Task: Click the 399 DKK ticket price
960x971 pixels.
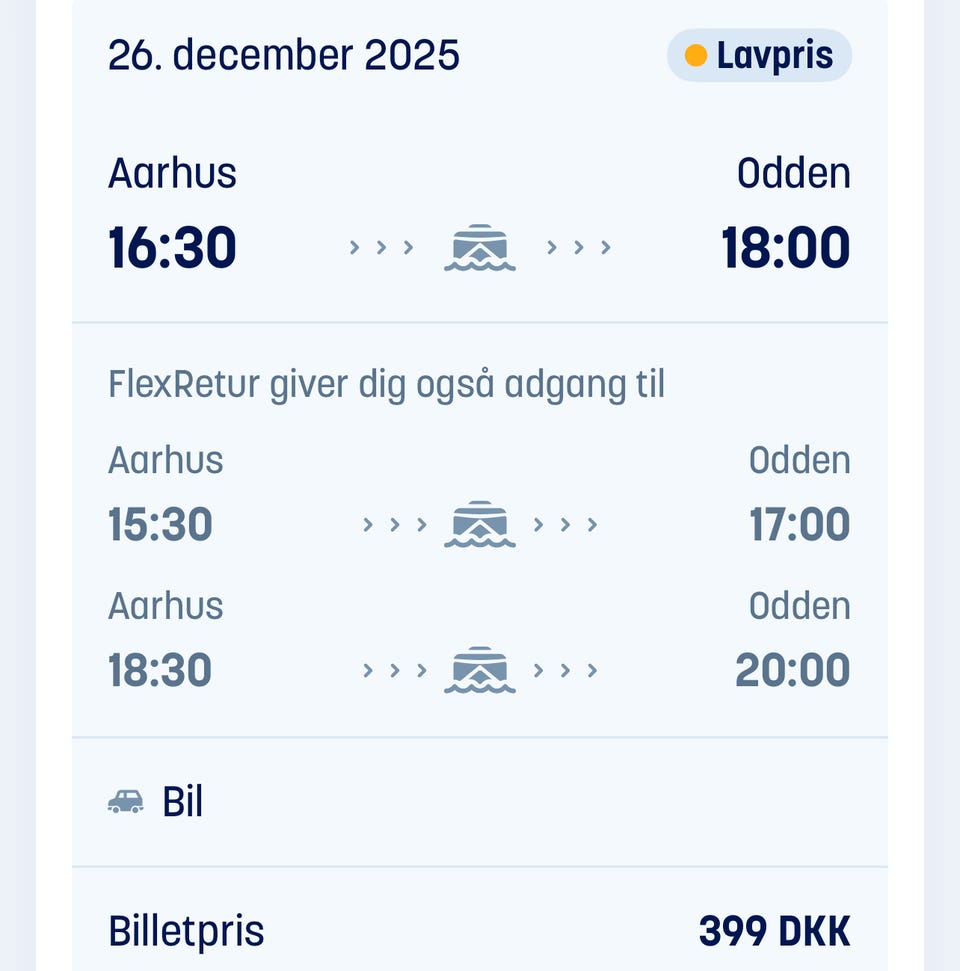Action: (x=774, y=931)
